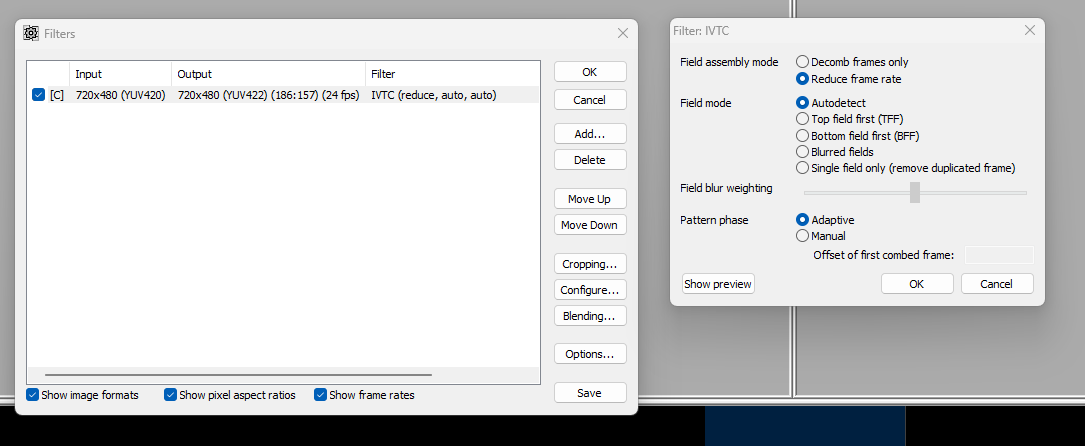
Task: Select Blurred fields radio button
Action: 803,151
